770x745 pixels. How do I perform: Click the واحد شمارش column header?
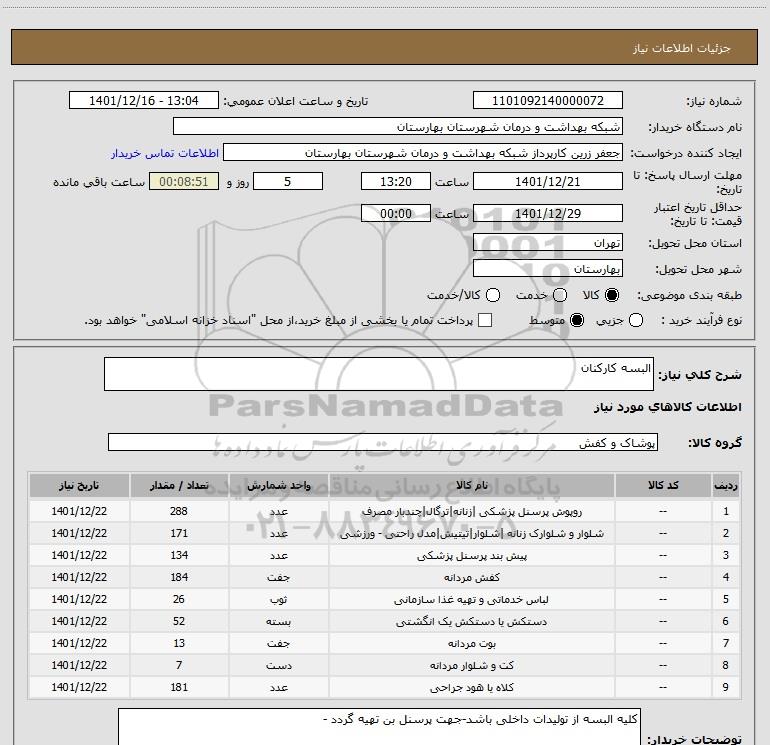[x=278, y=485]
